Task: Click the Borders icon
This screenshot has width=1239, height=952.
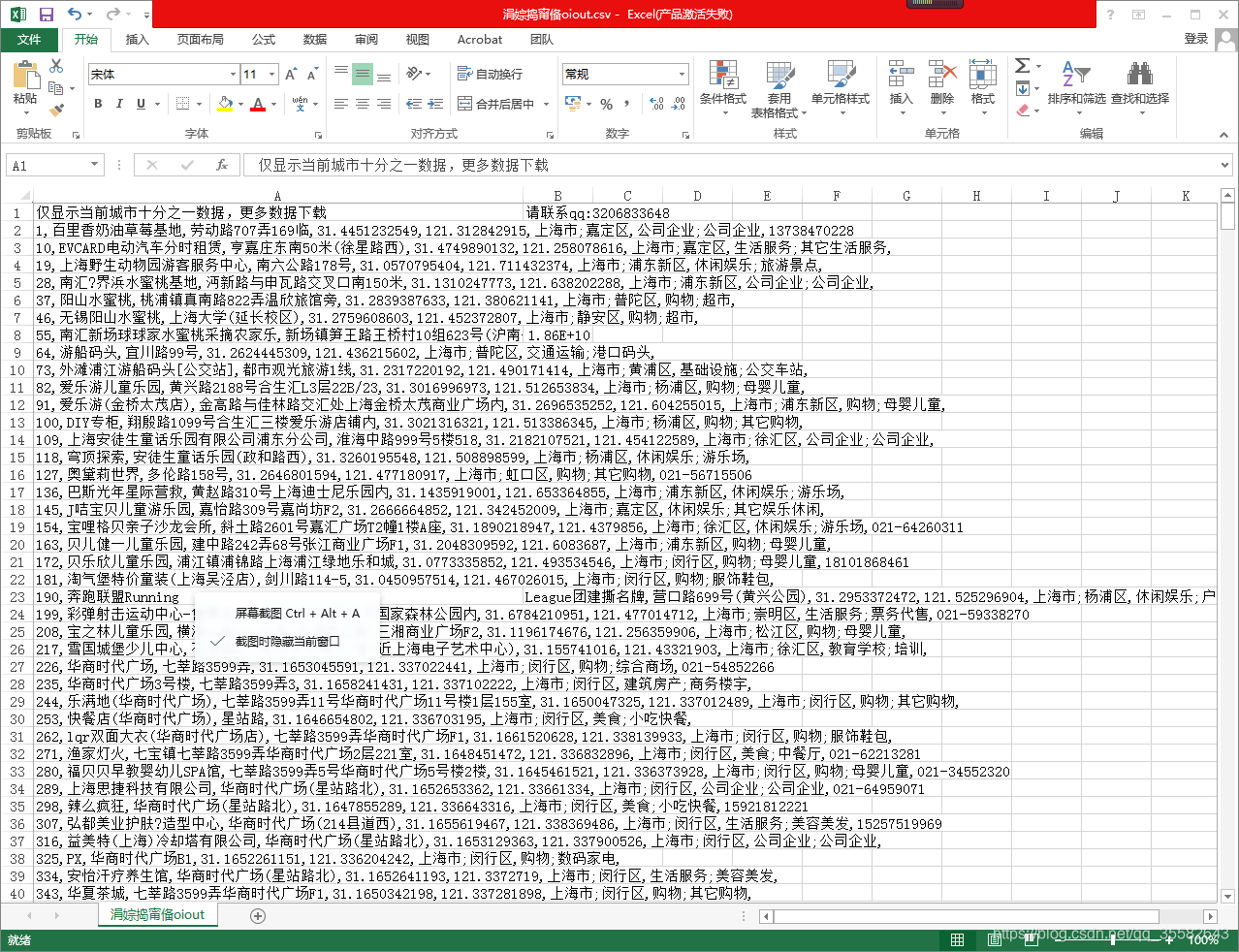Action: point(181,104)
